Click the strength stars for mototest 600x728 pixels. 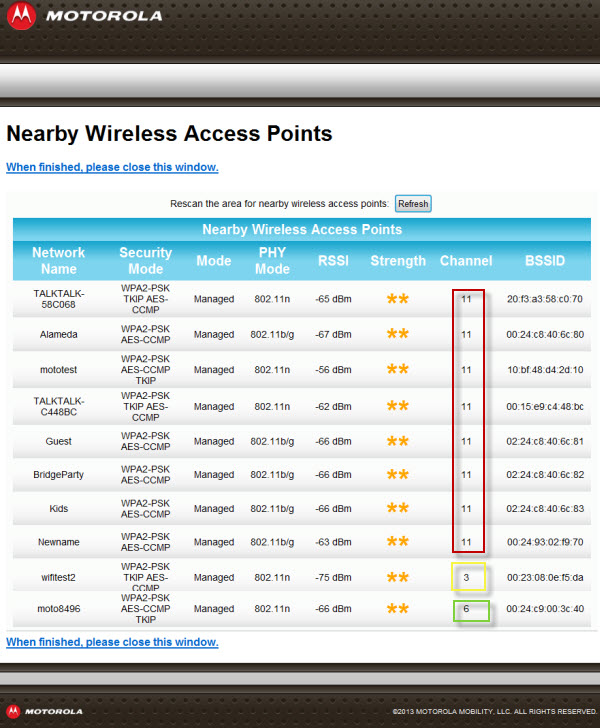point(397,369)
